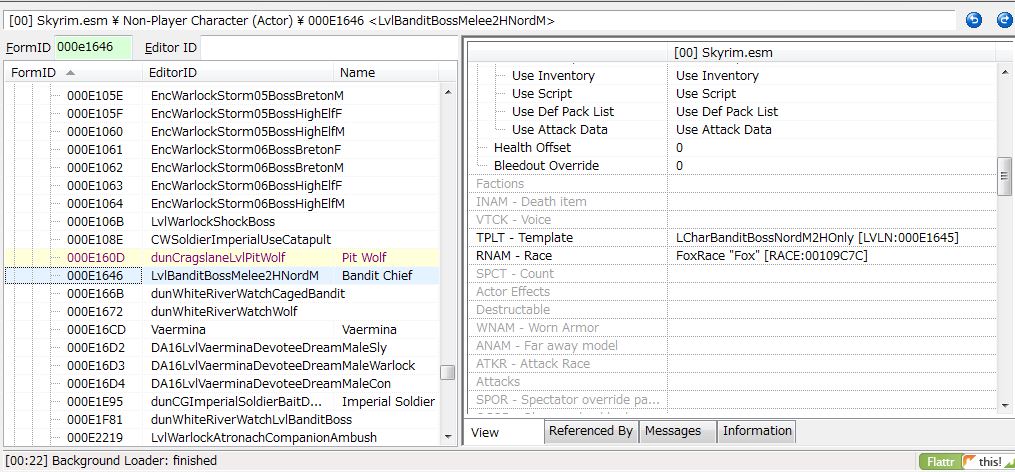Select record CWSoldierImperialUseCatapult
1015x472 pixels.
click(x=222, y=240)
